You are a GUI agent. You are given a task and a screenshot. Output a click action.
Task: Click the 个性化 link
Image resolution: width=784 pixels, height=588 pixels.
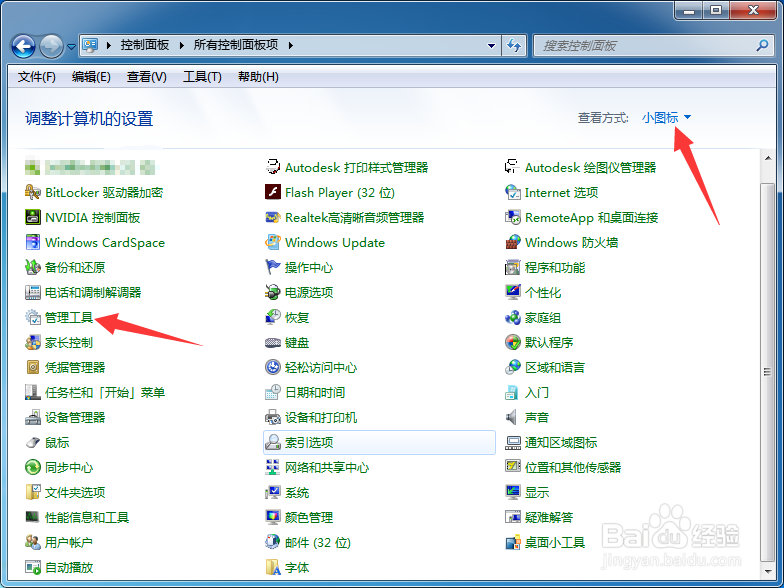(x=543, y=292)
